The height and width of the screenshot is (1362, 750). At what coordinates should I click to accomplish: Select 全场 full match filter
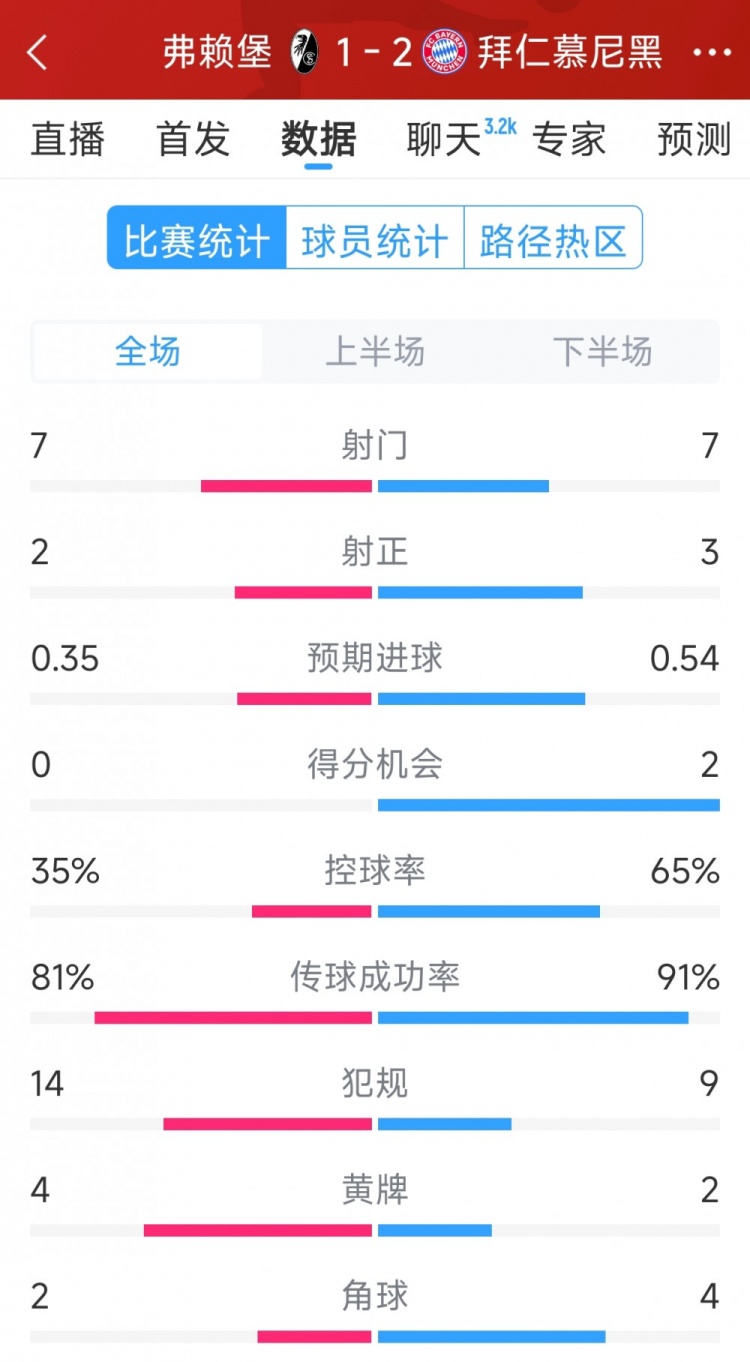pos(148,352)
